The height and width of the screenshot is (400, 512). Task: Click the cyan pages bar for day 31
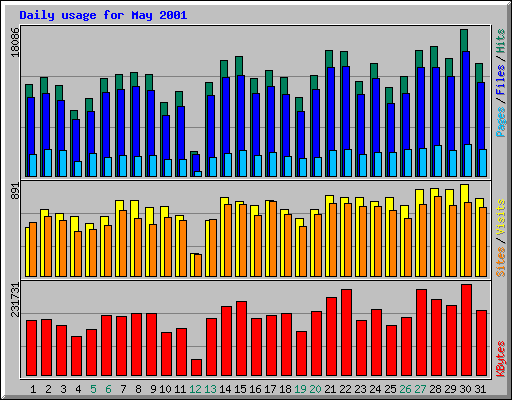(x=483, y=163)
